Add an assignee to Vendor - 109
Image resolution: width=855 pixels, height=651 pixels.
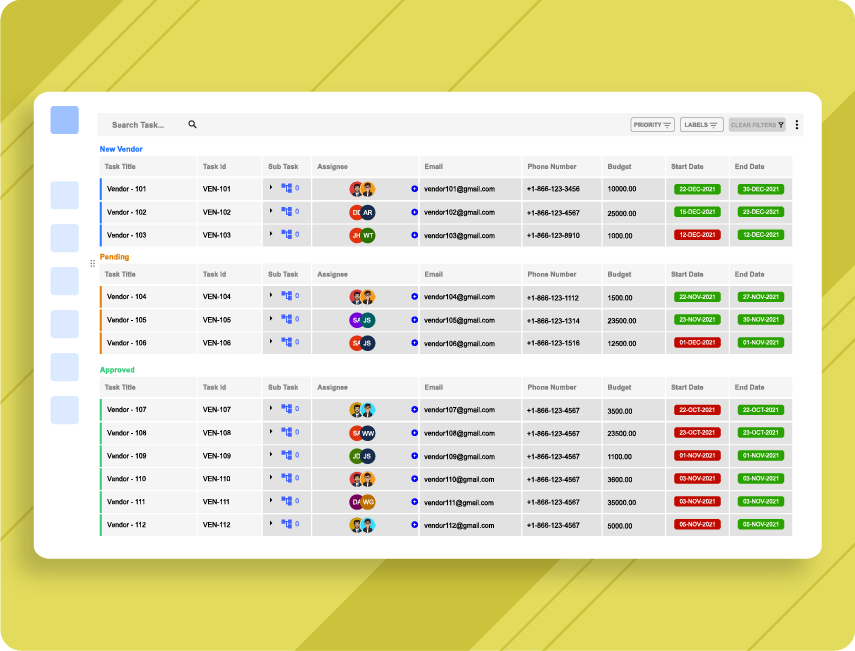[x=414, y=456]
